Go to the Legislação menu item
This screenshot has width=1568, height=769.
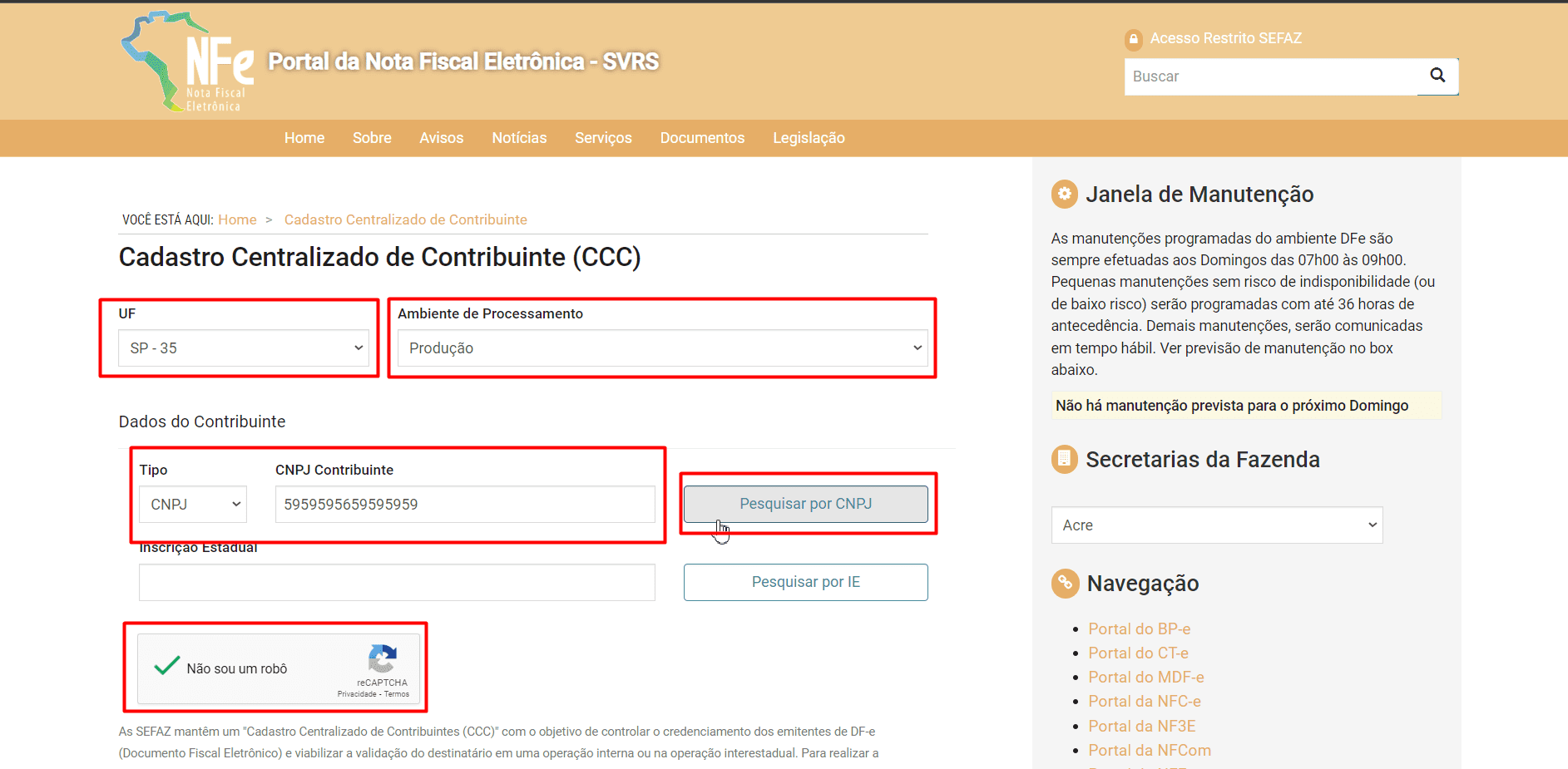pyautogui.click(x=809, y=138)
